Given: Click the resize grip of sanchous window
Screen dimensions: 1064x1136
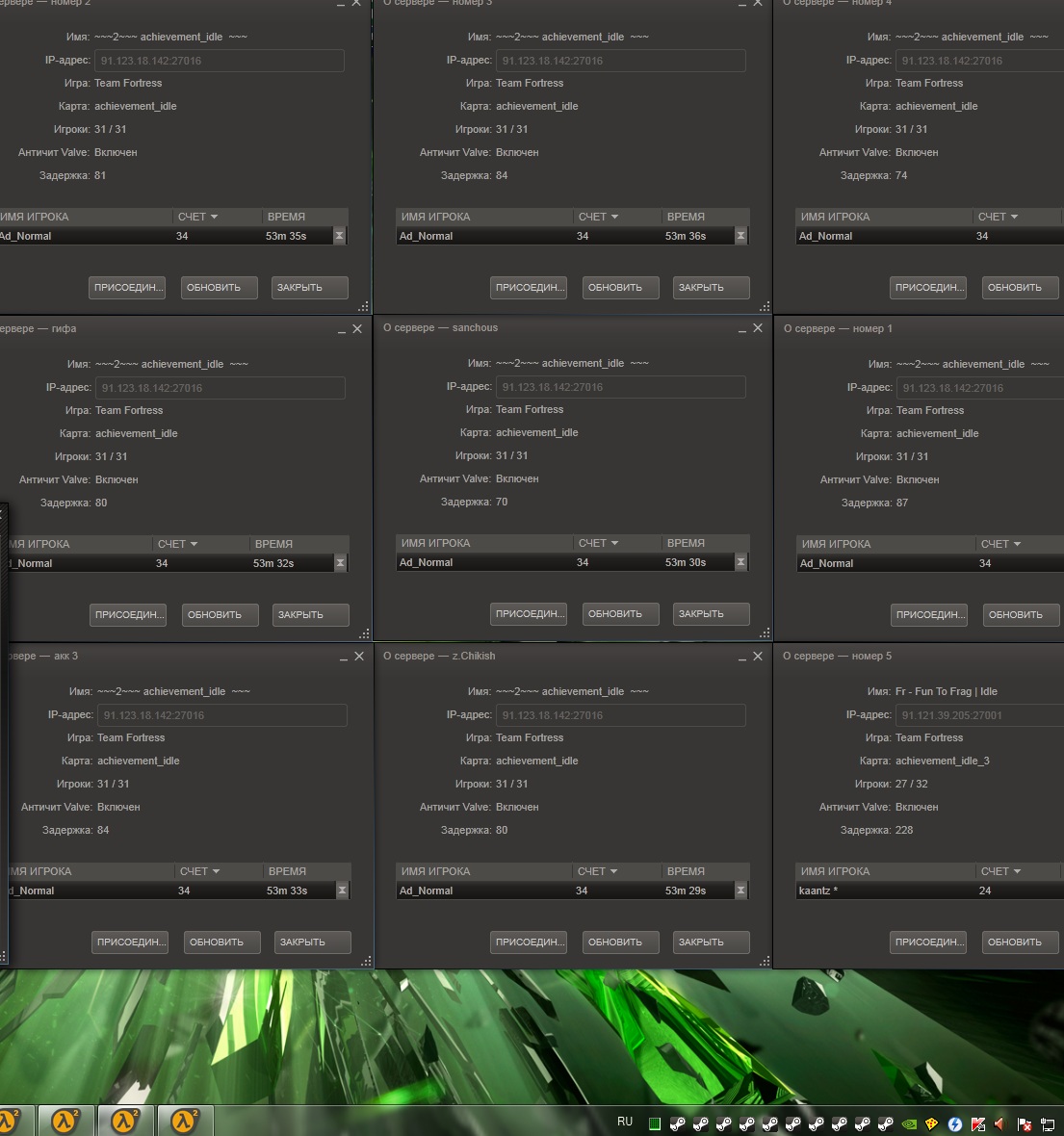Looking at the screenshot, I should click(765, 633).
